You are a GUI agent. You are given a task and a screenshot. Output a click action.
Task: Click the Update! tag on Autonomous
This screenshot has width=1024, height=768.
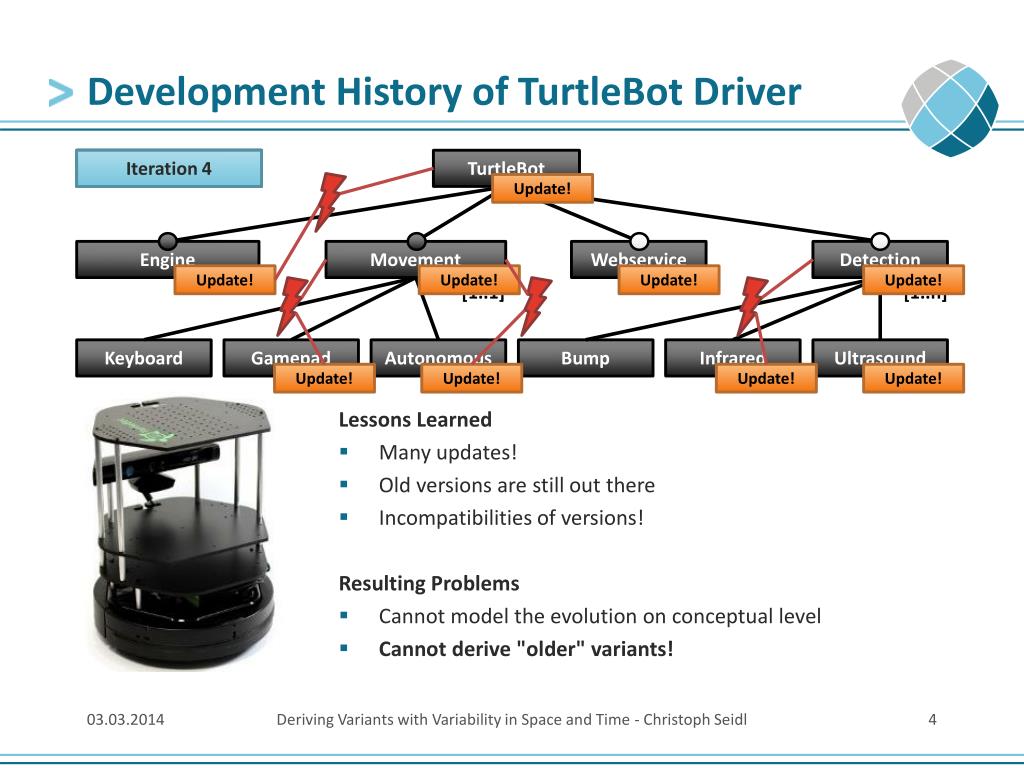tap(472, 378)
